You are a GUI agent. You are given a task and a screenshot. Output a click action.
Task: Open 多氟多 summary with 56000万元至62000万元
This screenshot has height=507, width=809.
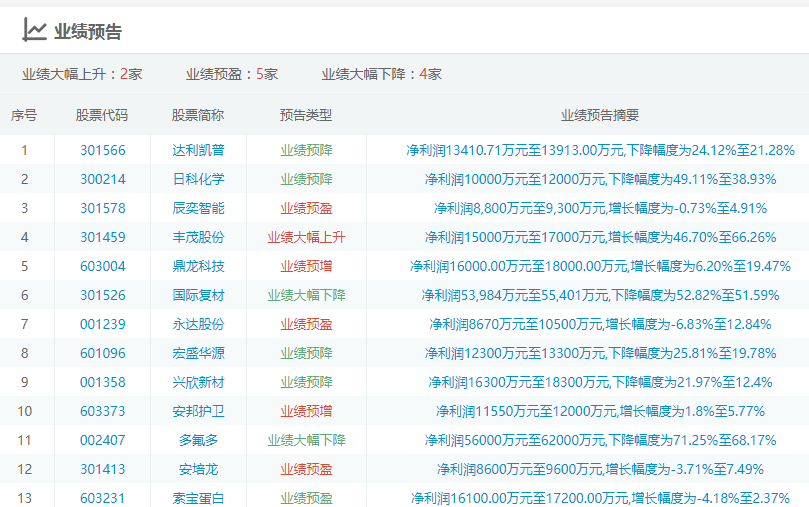point(600,440)
